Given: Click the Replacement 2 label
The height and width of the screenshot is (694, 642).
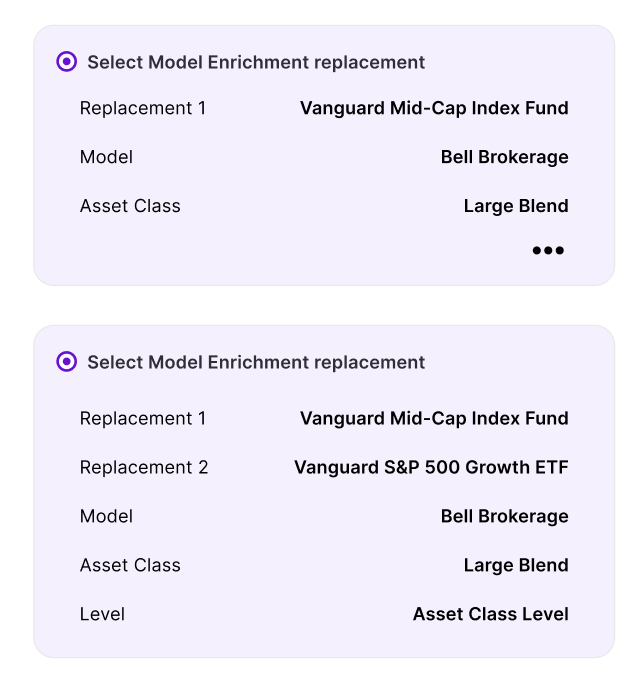Looking at the screenshot, I should click(x=144, y=467).
